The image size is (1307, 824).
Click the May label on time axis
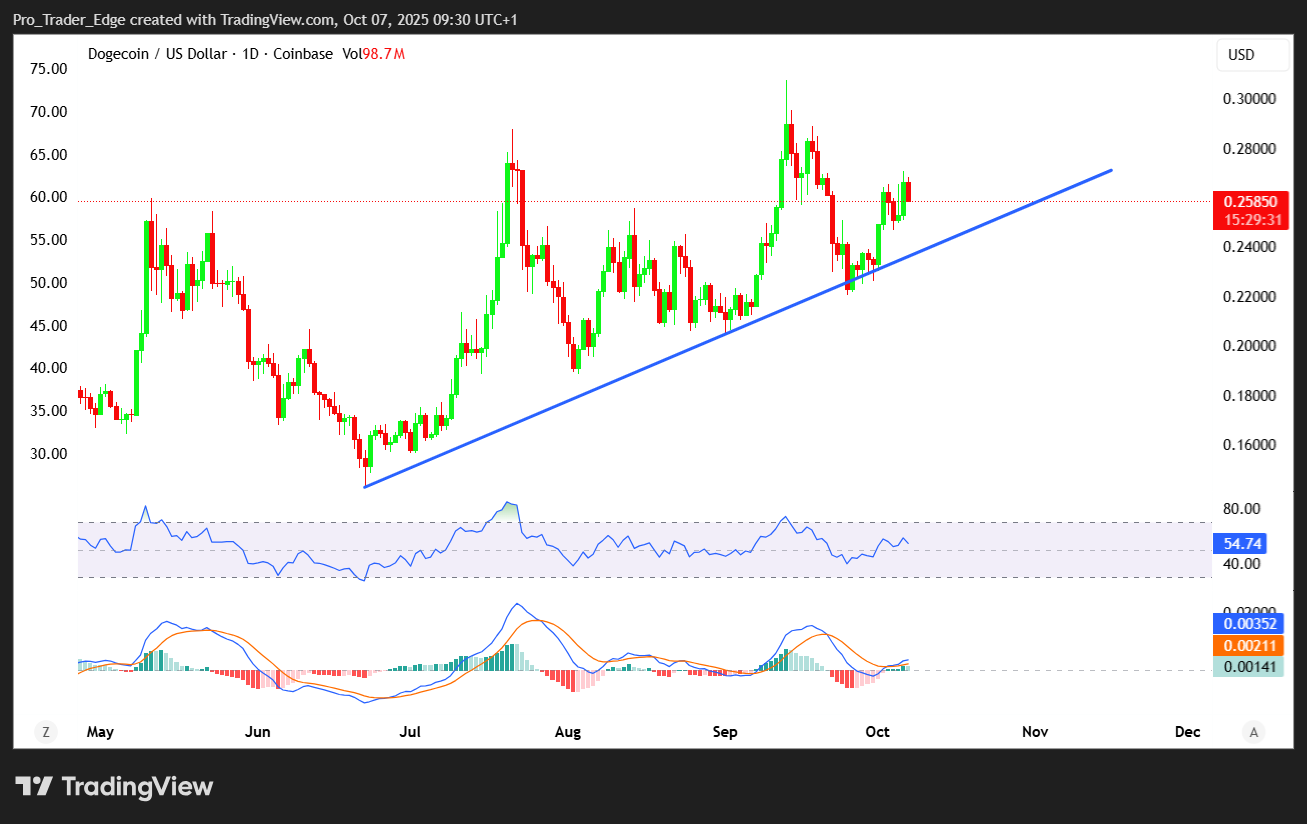[100, 732]
